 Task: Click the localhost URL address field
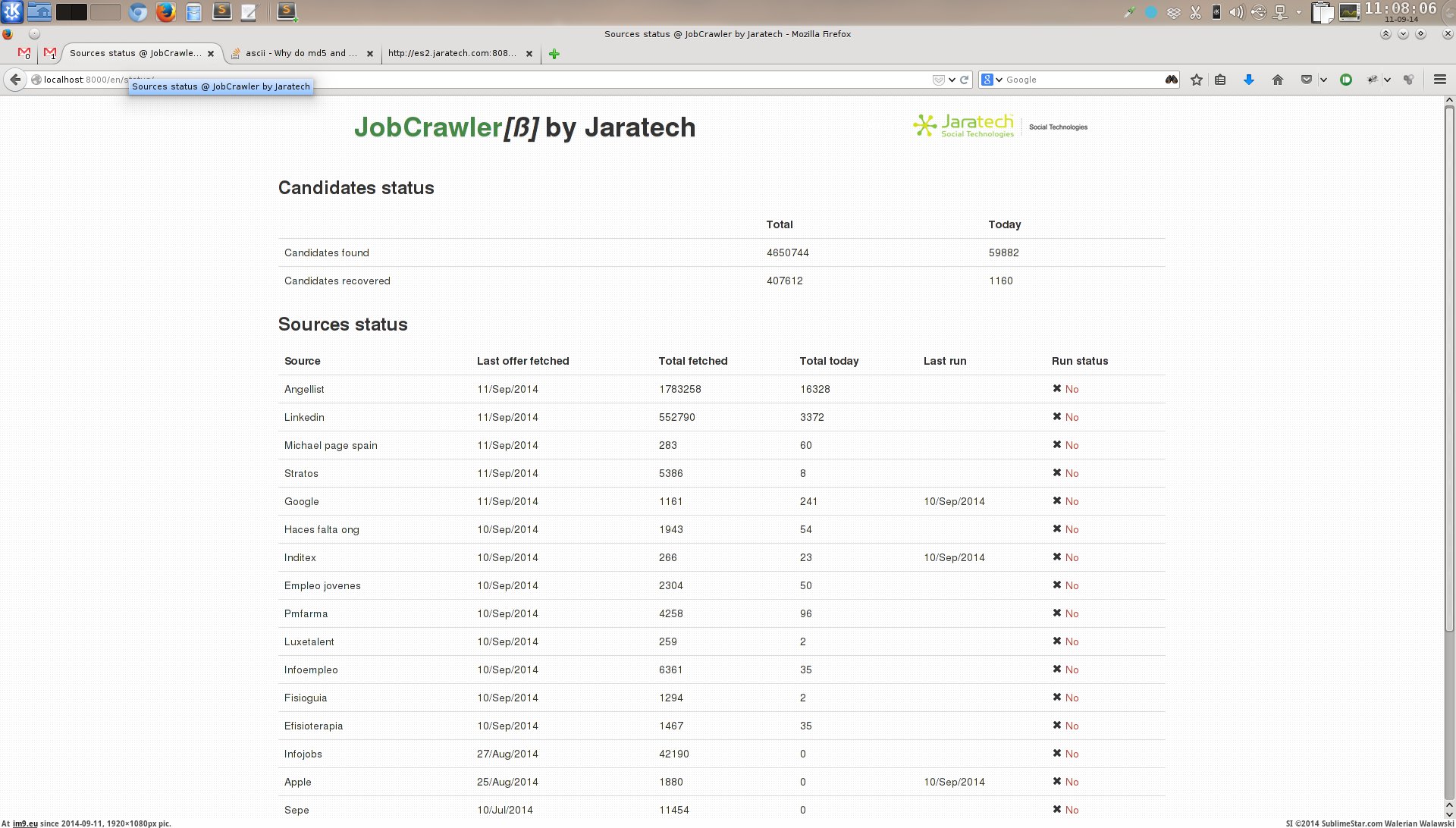click(x=485, y=80)
